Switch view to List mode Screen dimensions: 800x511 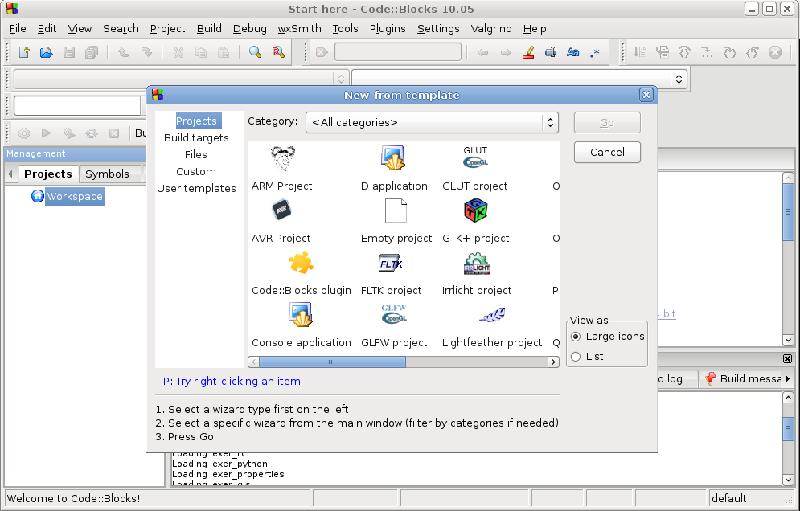(576, 356)
